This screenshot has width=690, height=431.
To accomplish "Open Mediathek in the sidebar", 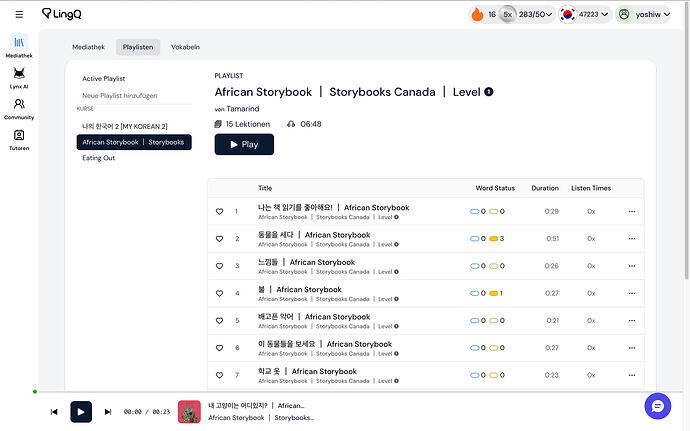I will (19, 46).
